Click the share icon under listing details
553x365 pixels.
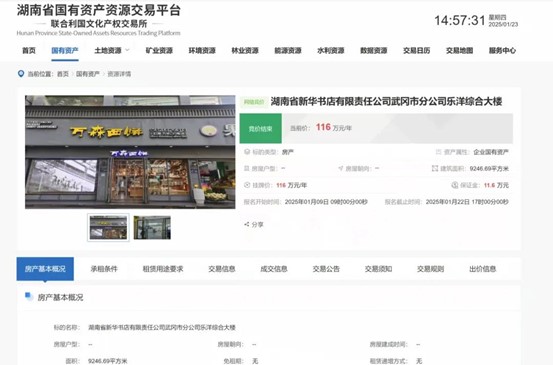[x=247, y=224]
